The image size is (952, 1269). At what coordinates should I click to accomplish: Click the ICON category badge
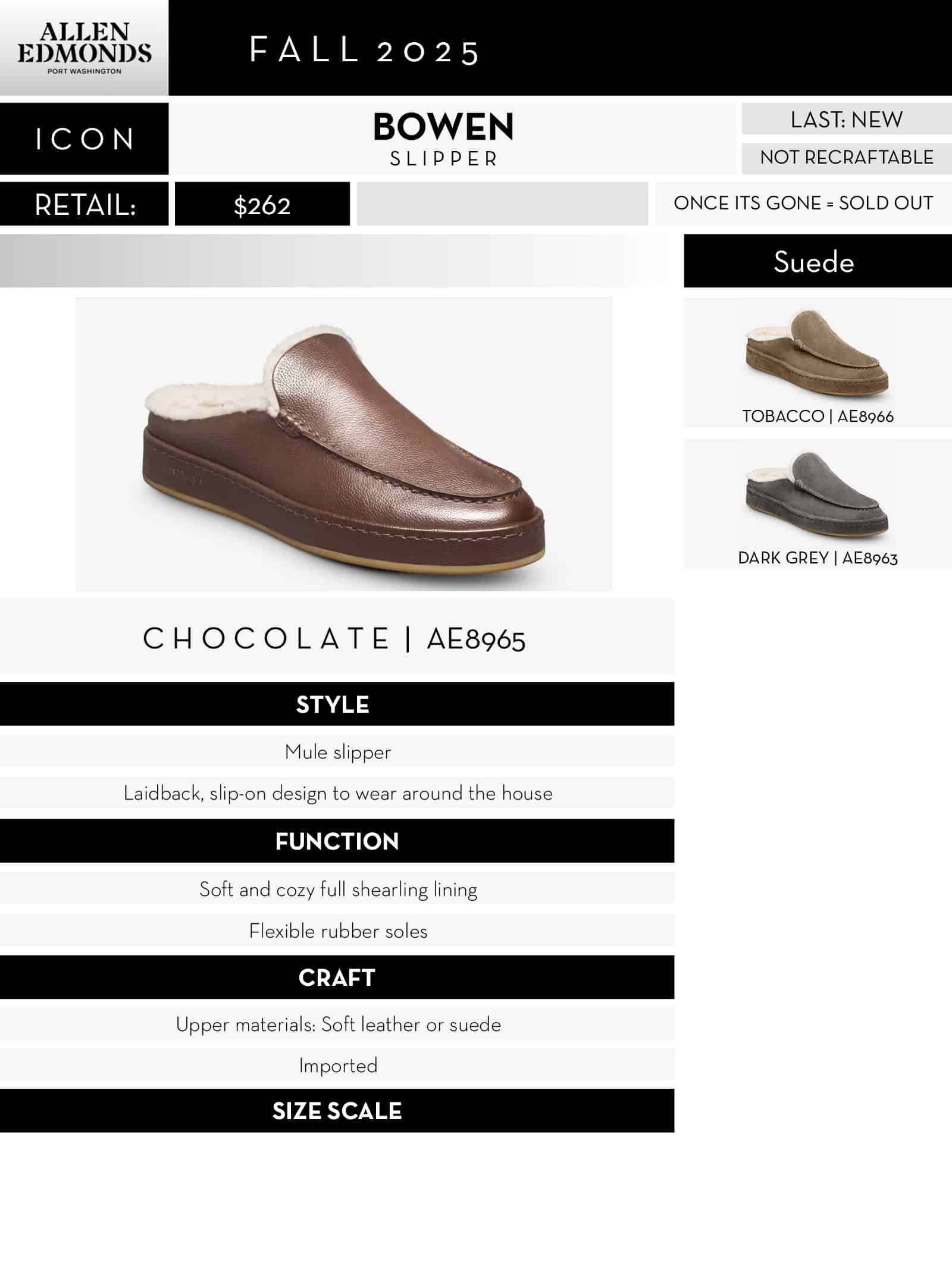click(84, 139)
